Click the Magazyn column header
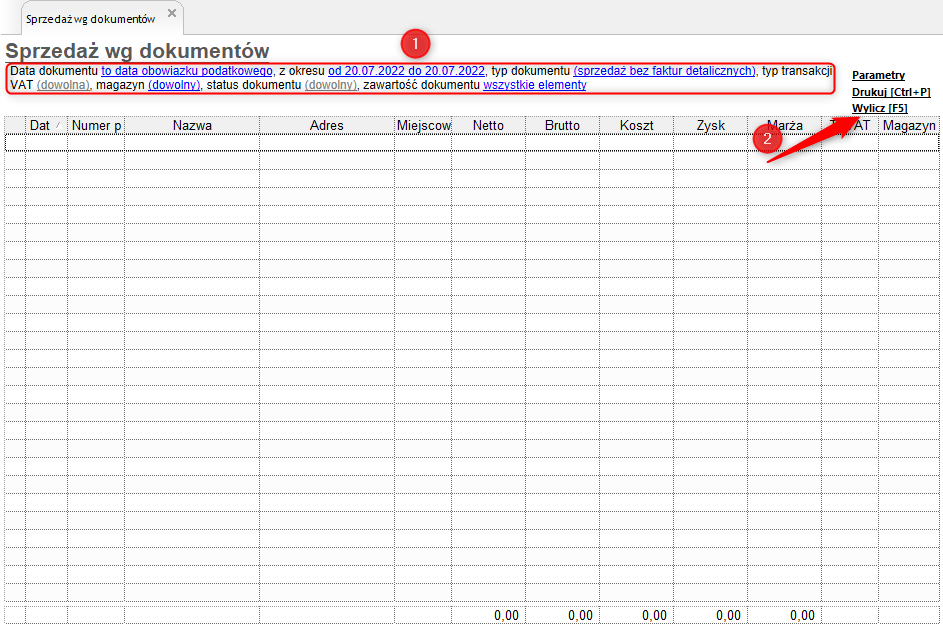The height and width of the screenshot is (626, 943). point(909,125)
